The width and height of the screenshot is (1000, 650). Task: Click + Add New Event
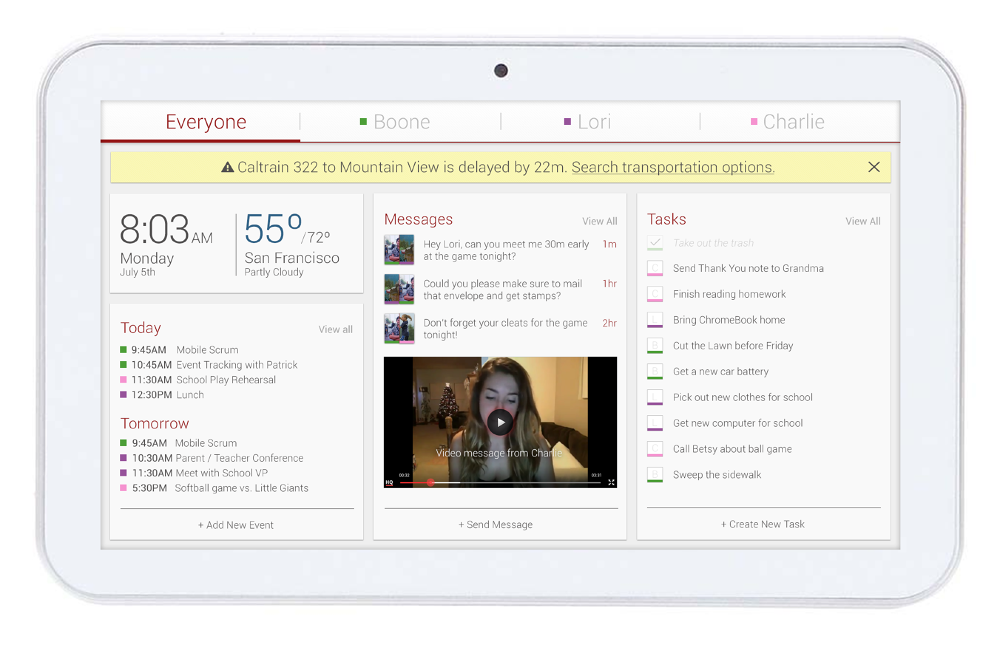tap(236, 525)
